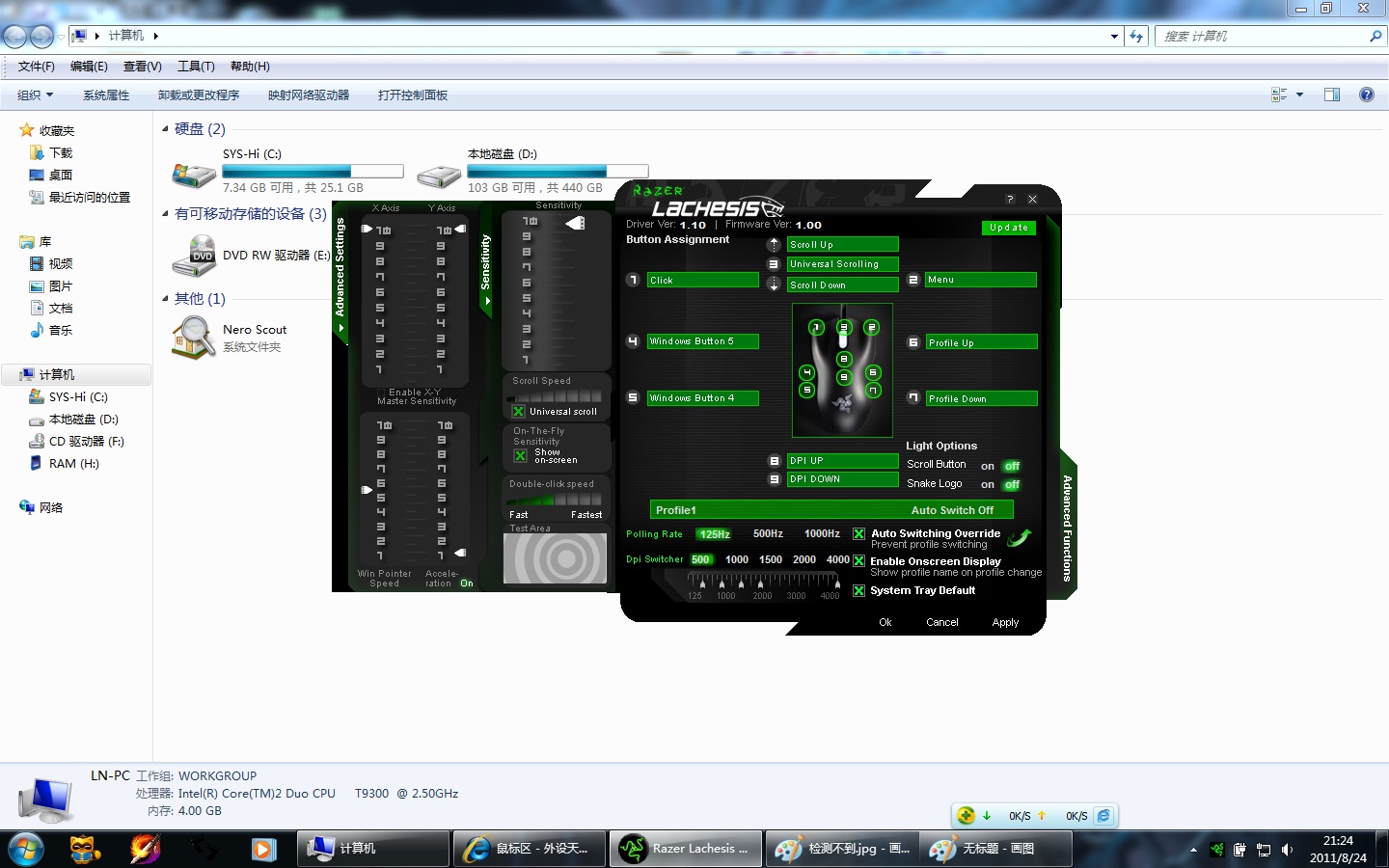Adjust the Scroll Speed bar

coord(556,395)
